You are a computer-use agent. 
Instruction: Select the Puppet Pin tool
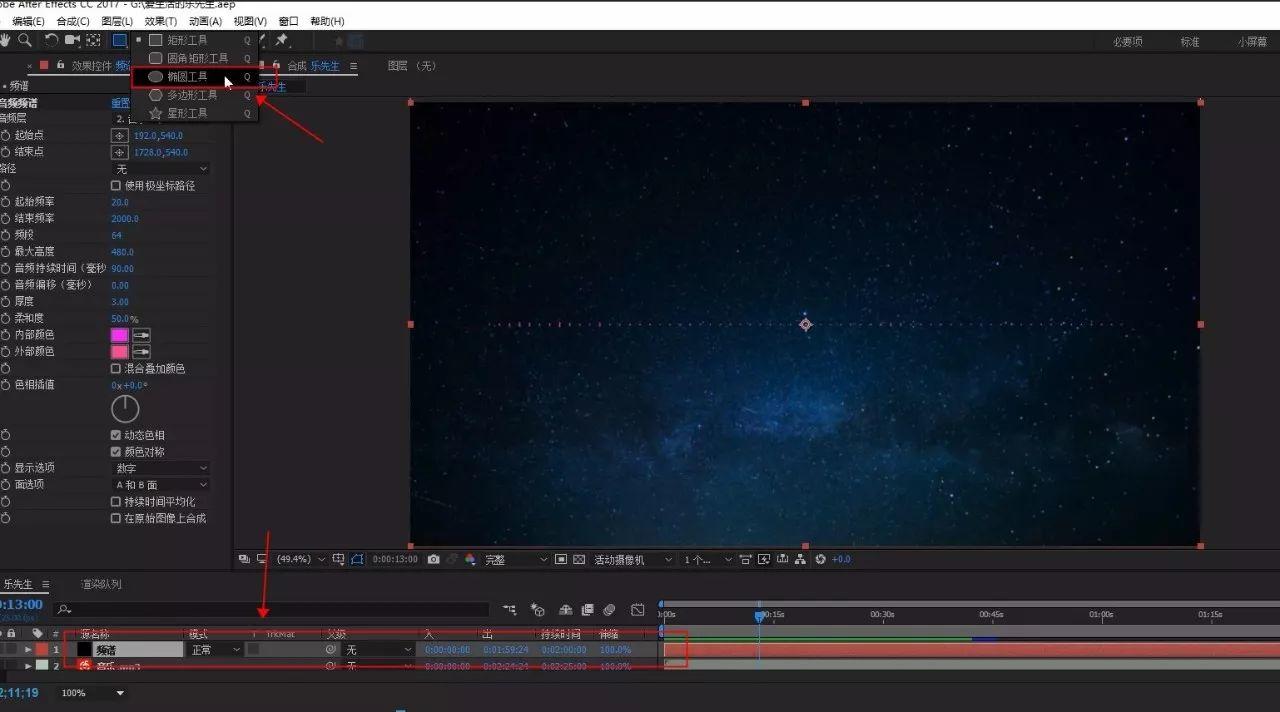282,40
